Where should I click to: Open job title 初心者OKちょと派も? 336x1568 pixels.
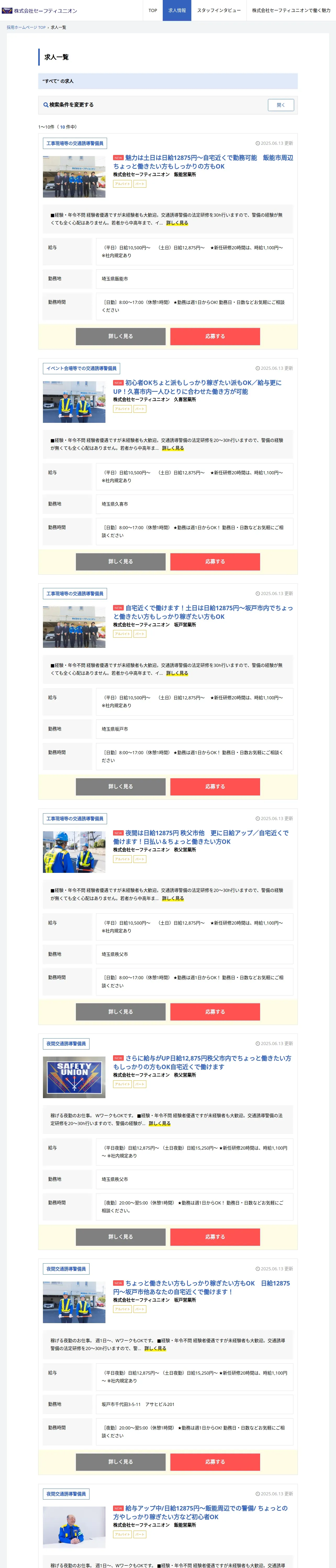coord(198,387)
